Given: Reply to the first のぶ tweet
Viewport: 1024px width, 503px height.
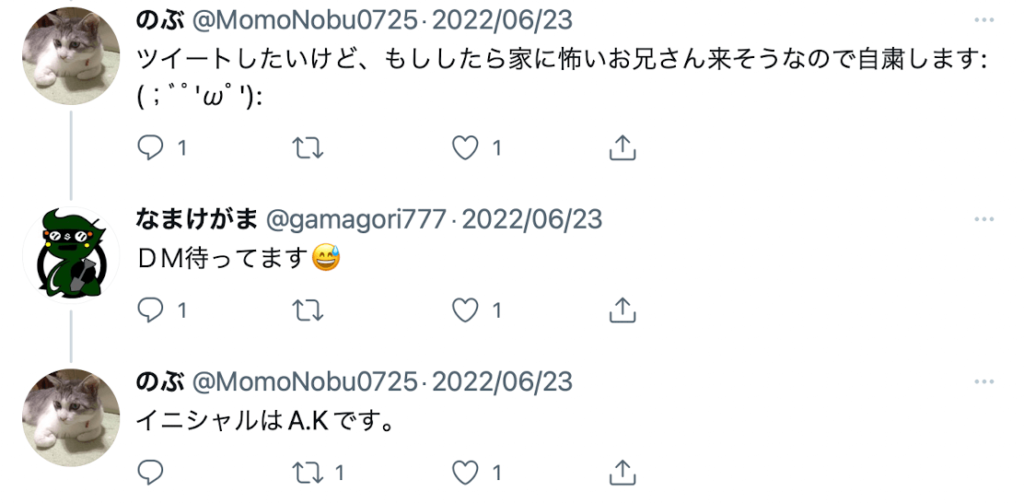Looking at the screenshot, I should (x=151, y=148).
